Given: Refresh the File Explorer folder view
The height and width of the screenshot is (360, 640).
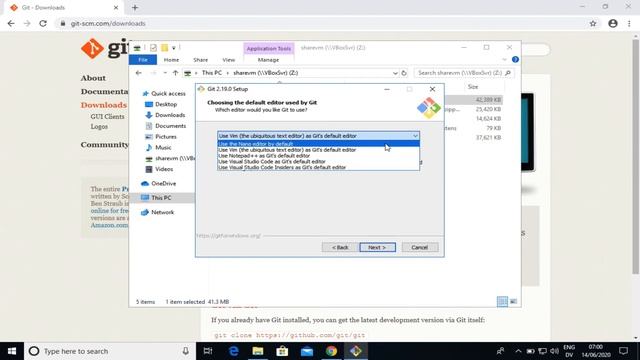Looking at the screenshot, I should 404,73.
